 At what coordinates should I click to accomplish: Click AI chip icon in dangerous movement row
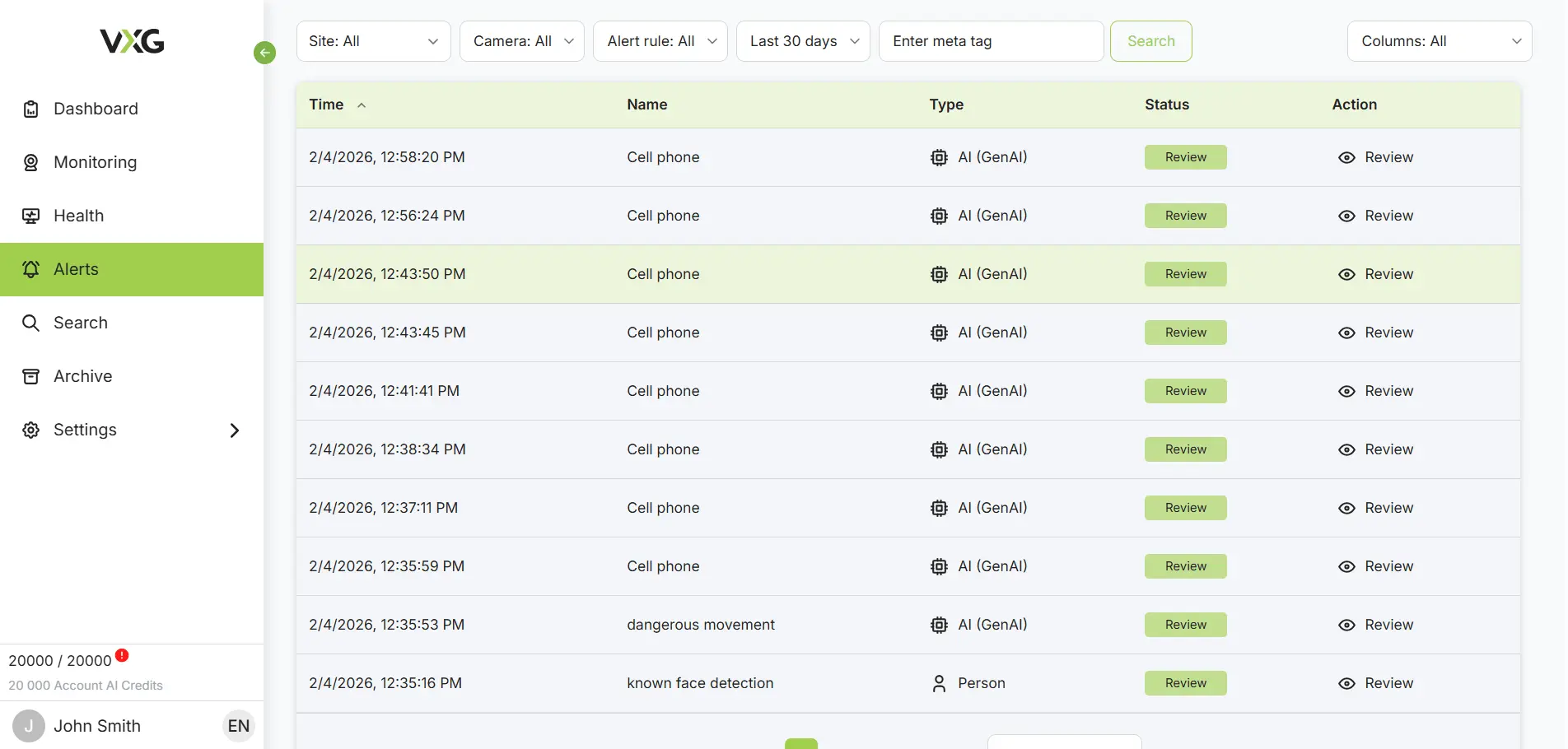coord(939,625)
